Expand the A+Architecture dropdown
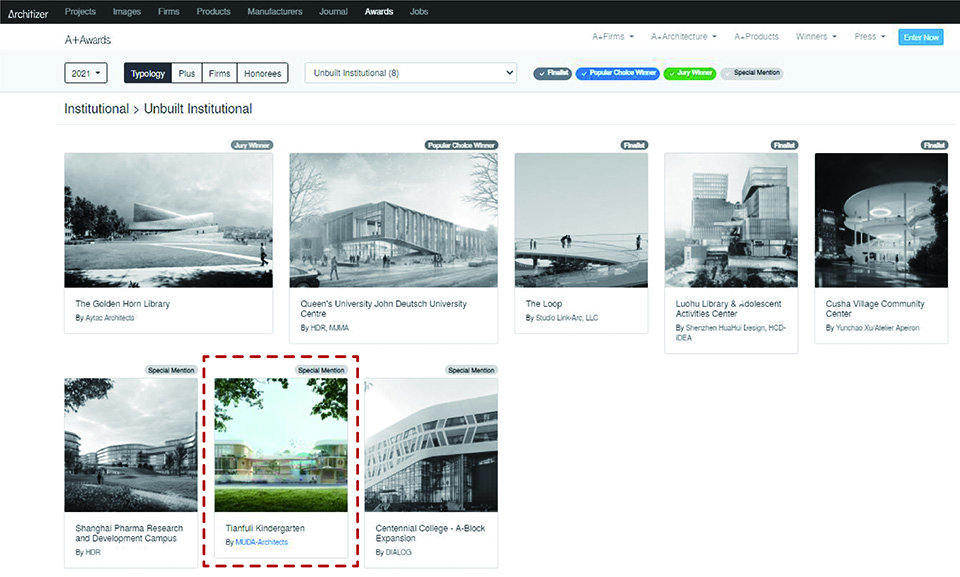 683,37
